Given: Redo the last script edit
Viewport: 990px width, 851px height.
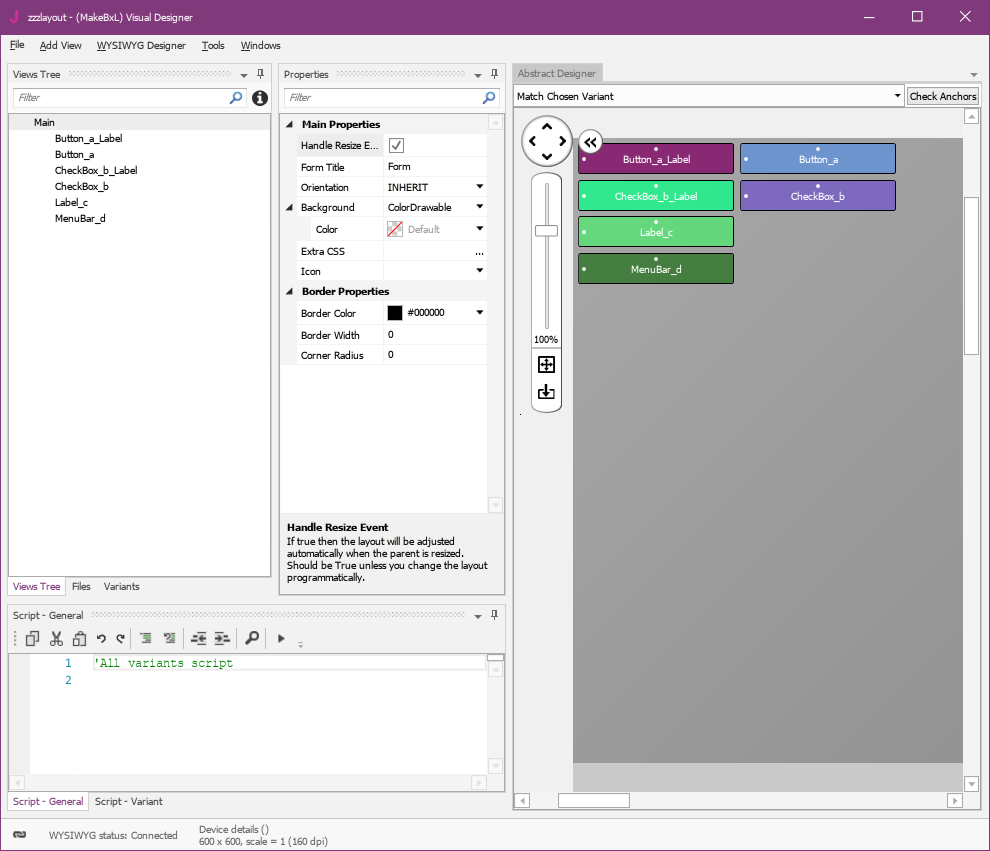Looking at the screenshot, I should click(121, 638).
